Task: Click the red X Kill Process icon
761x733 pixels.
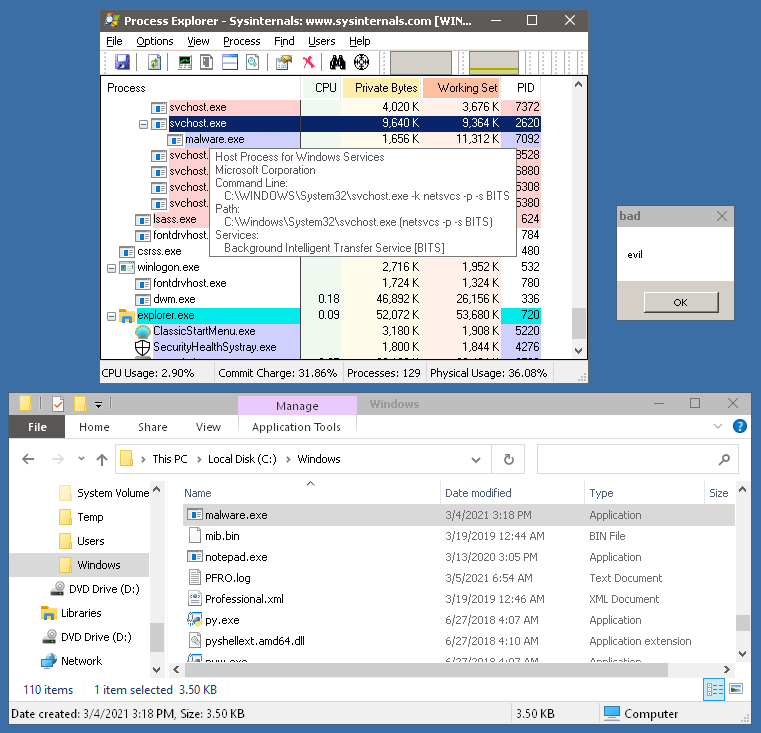Action: (x=308, y=62)
